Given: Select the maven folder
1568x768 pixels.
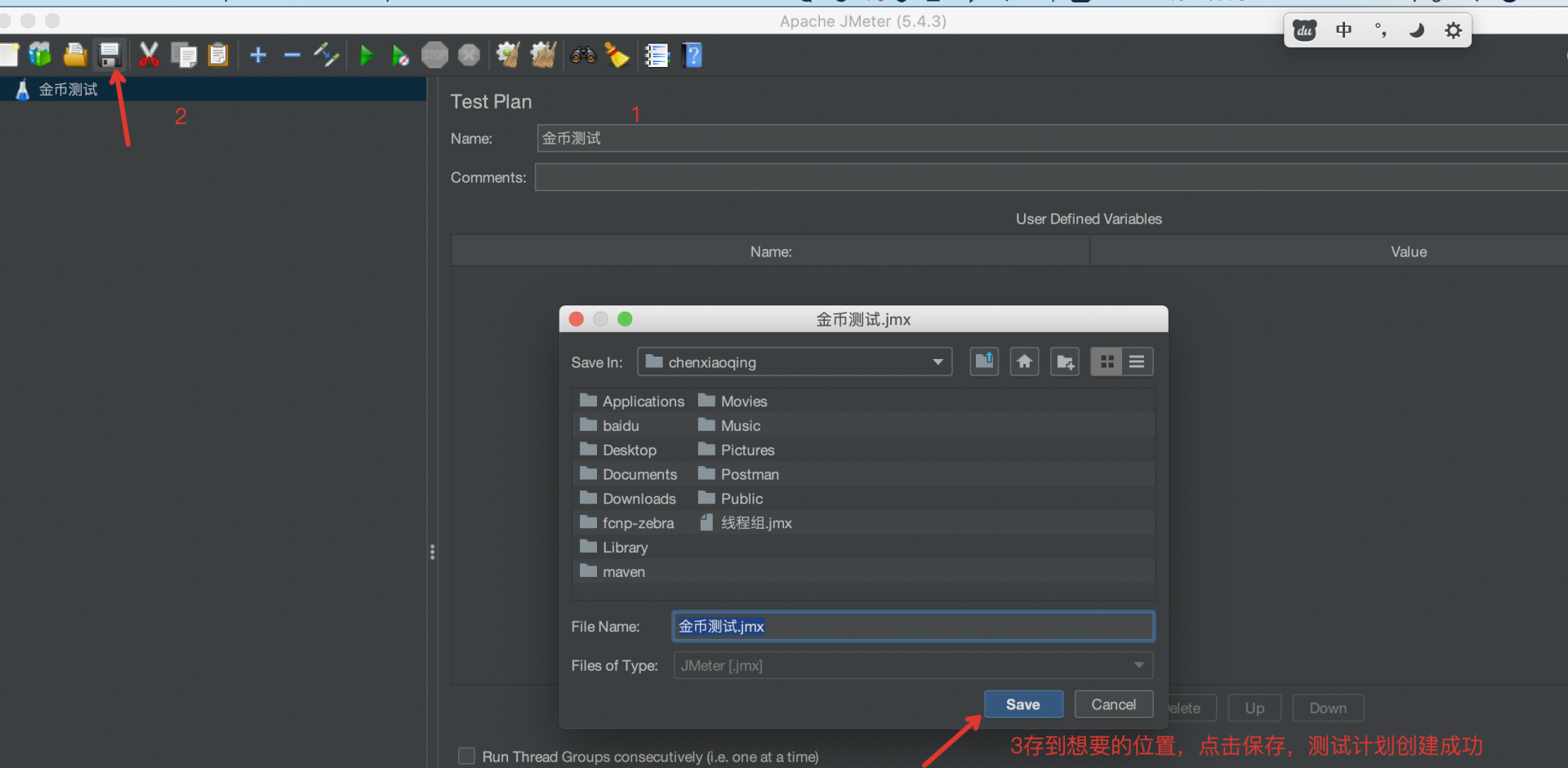Looking at the screenshot, I should click(612, 572).
